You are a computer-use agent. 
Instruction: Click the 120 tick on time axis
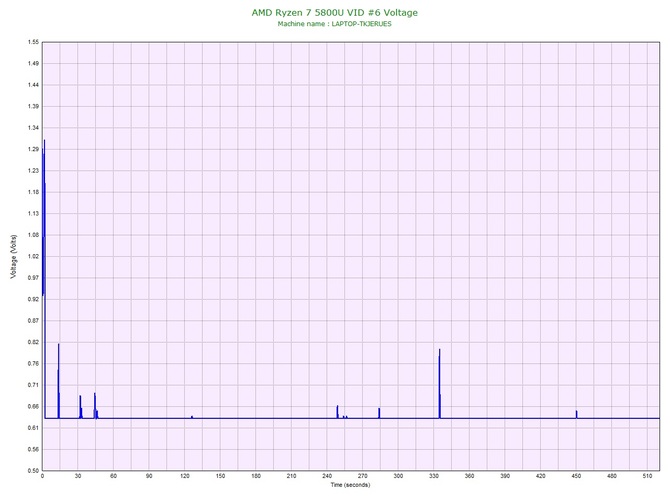185,476
